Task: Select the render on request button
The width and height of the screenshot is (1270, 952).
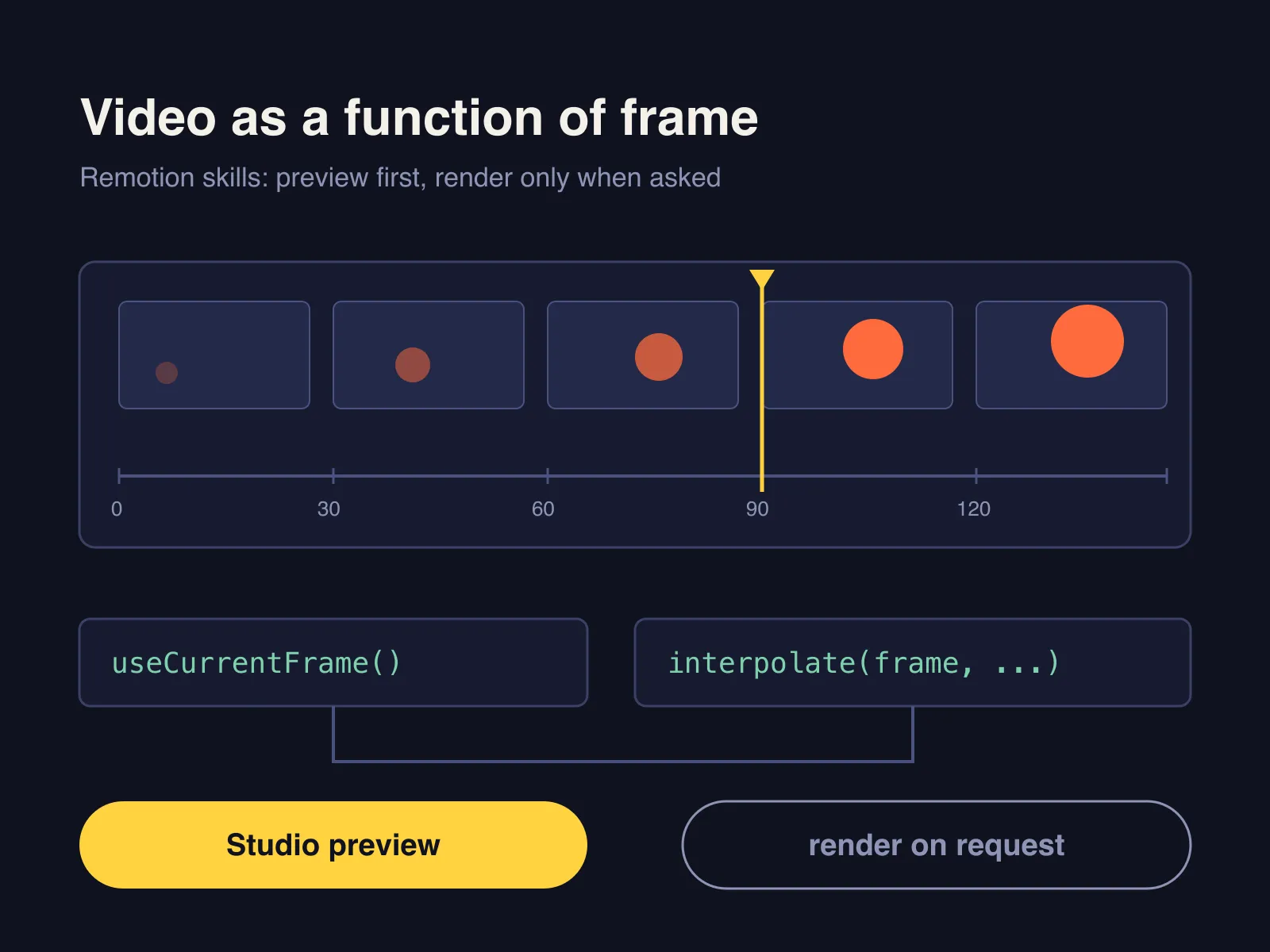Action: [937, 845]
